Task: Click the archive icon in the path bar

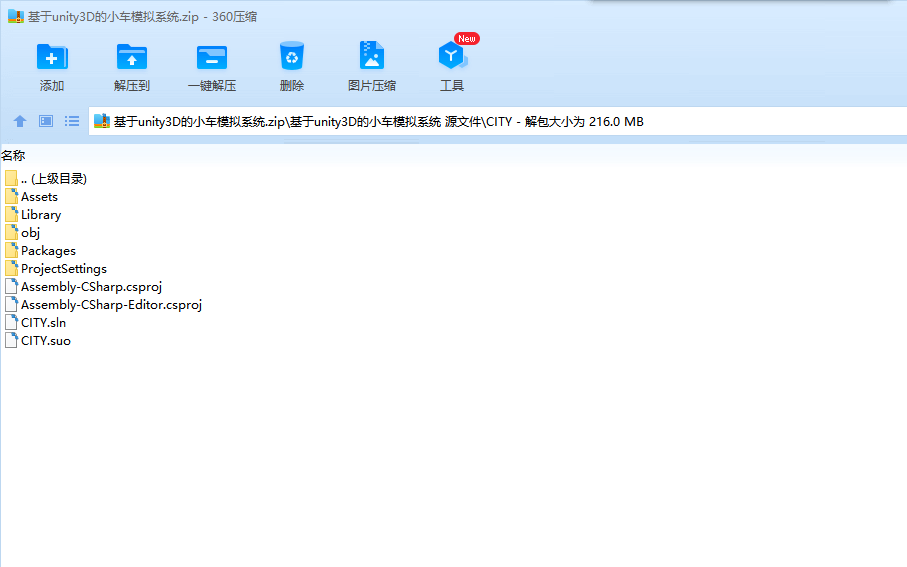Action: tap(102, 121)
